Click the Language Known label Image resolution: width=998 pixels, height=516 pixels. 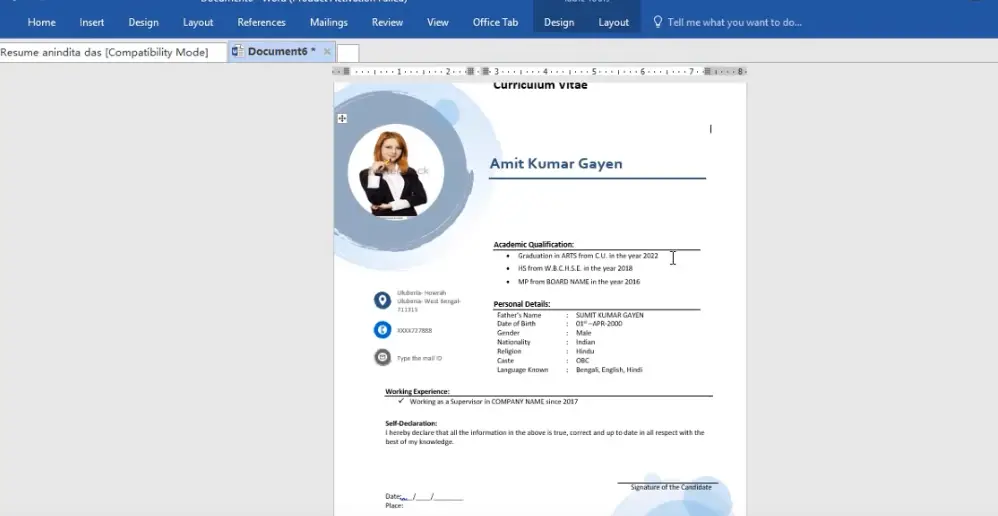(523, 370)
